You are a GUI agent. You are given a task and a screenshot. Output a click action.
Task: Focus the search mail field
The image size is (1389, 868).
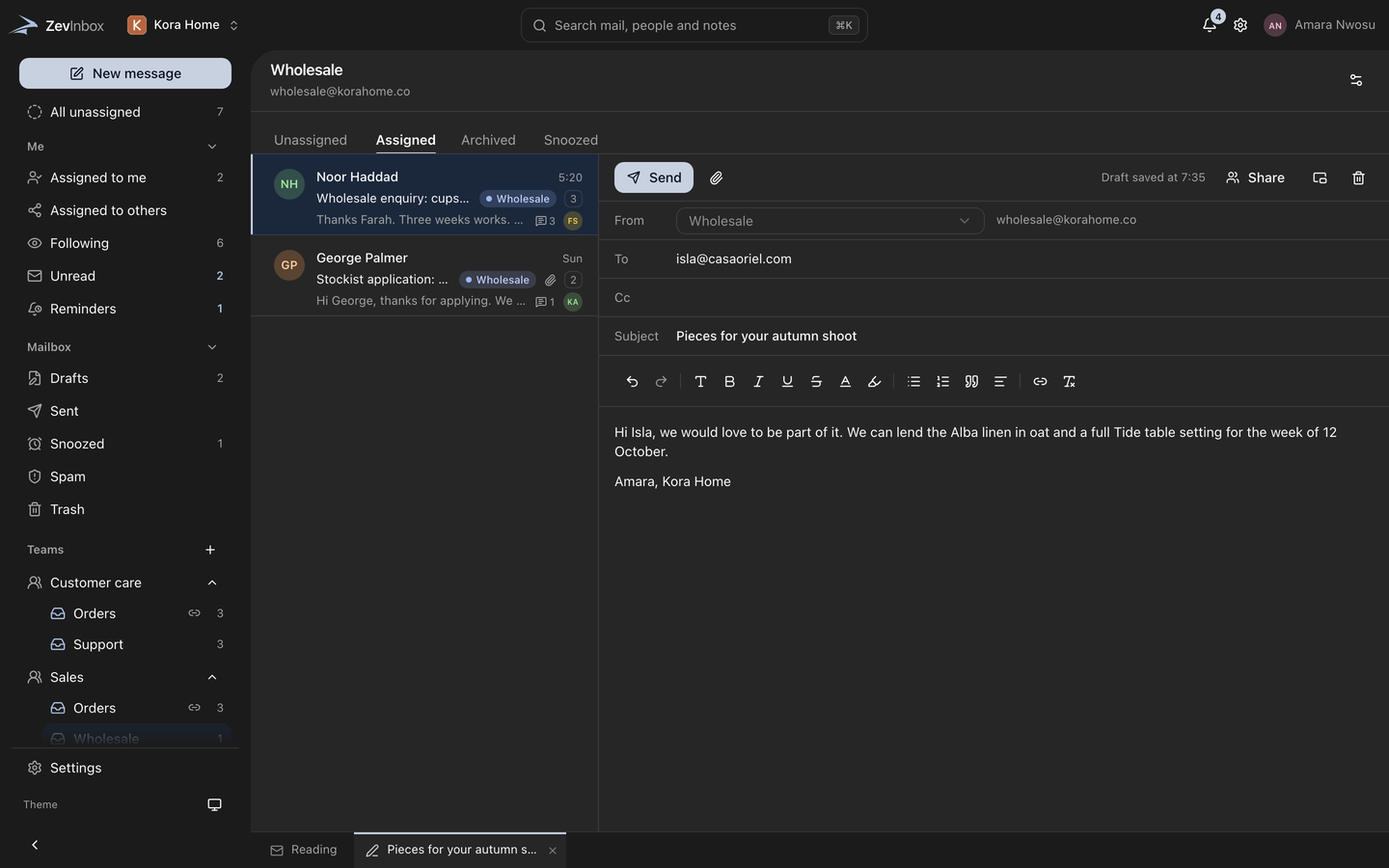click(694, 25)
